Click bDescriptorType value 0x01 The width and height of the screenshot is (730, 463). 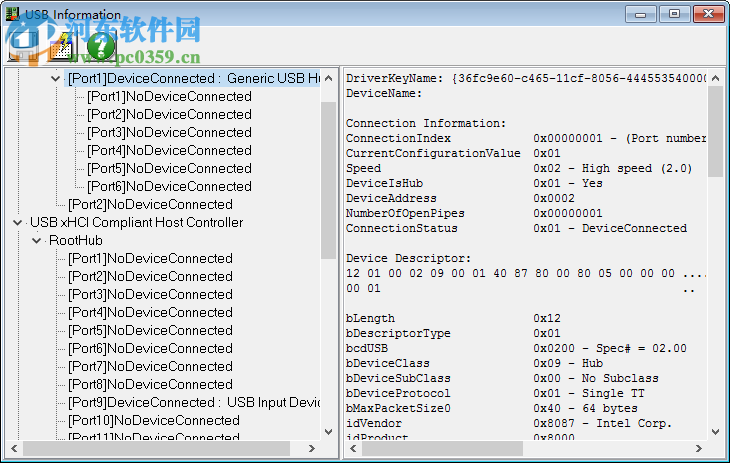pos(547,334)
